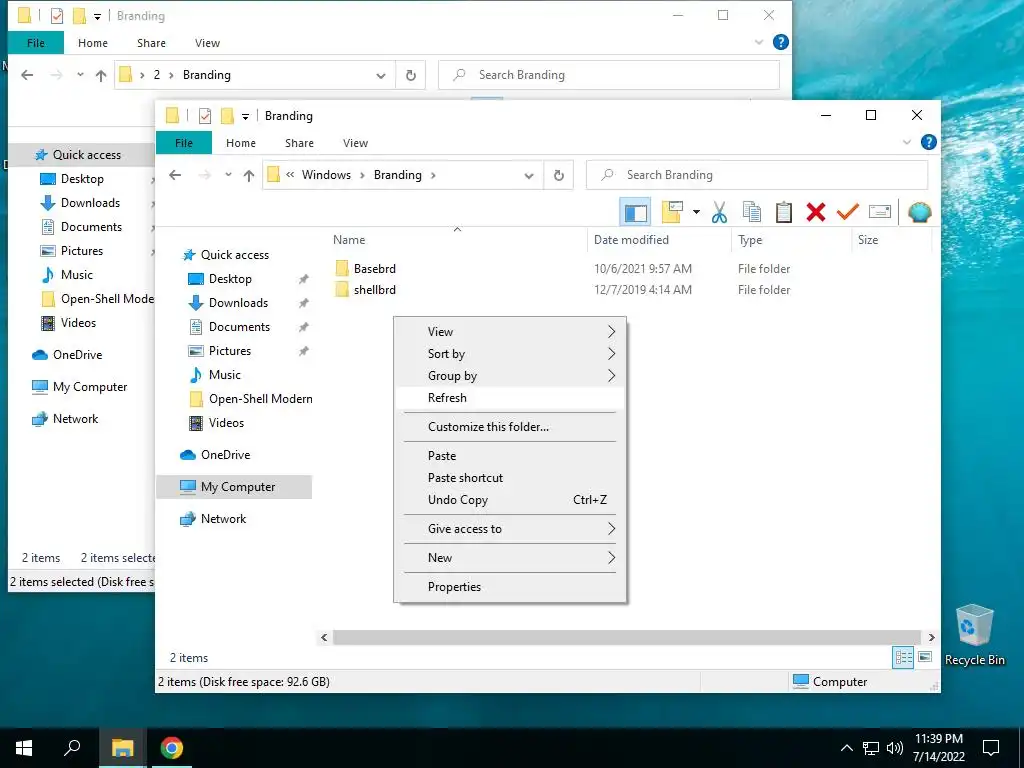This screenshot has height=768, width=1024.
Task: Open Share tab in front window
Action: tap(299, 143)
